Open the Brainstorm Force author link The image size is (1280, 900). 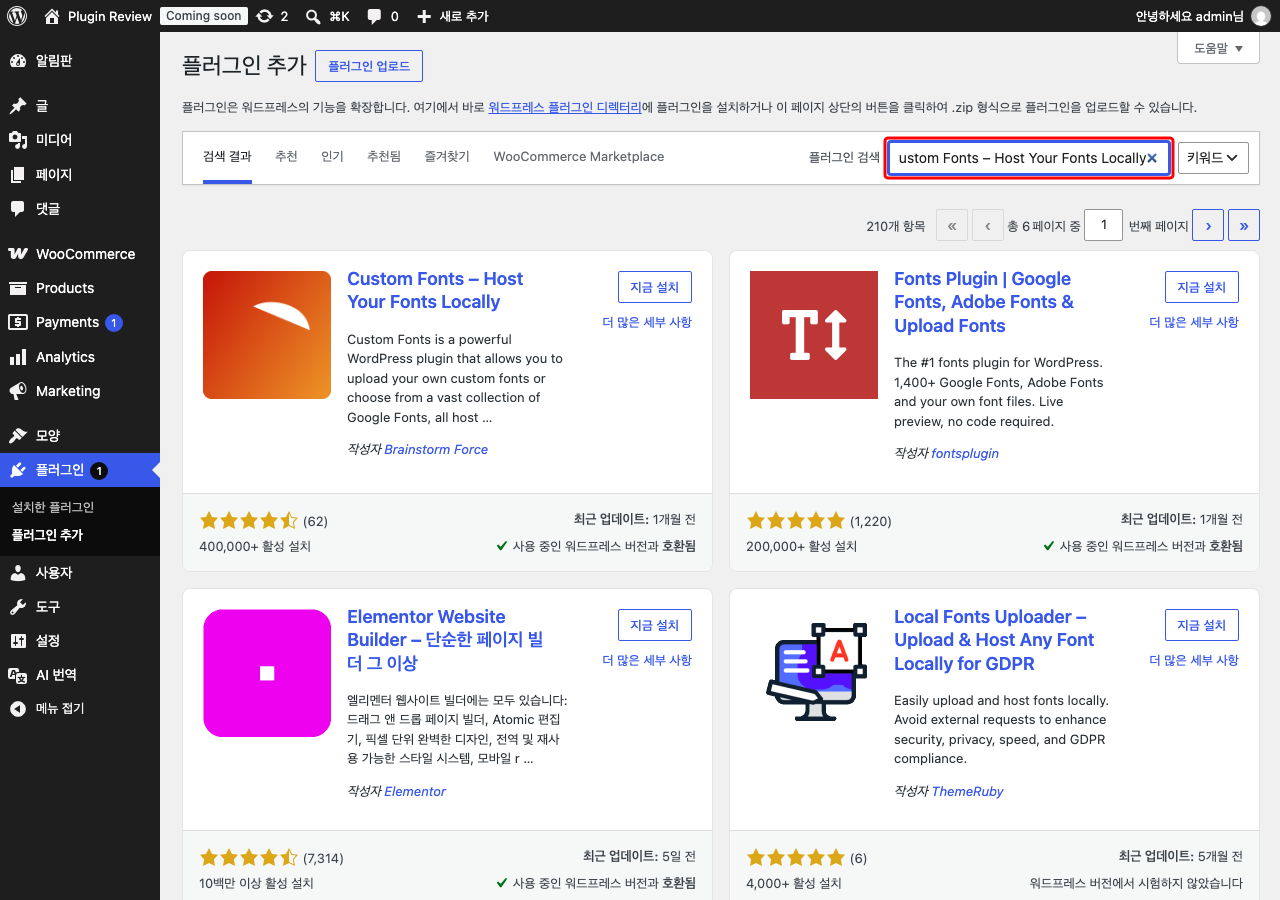[x=436, y=450]
